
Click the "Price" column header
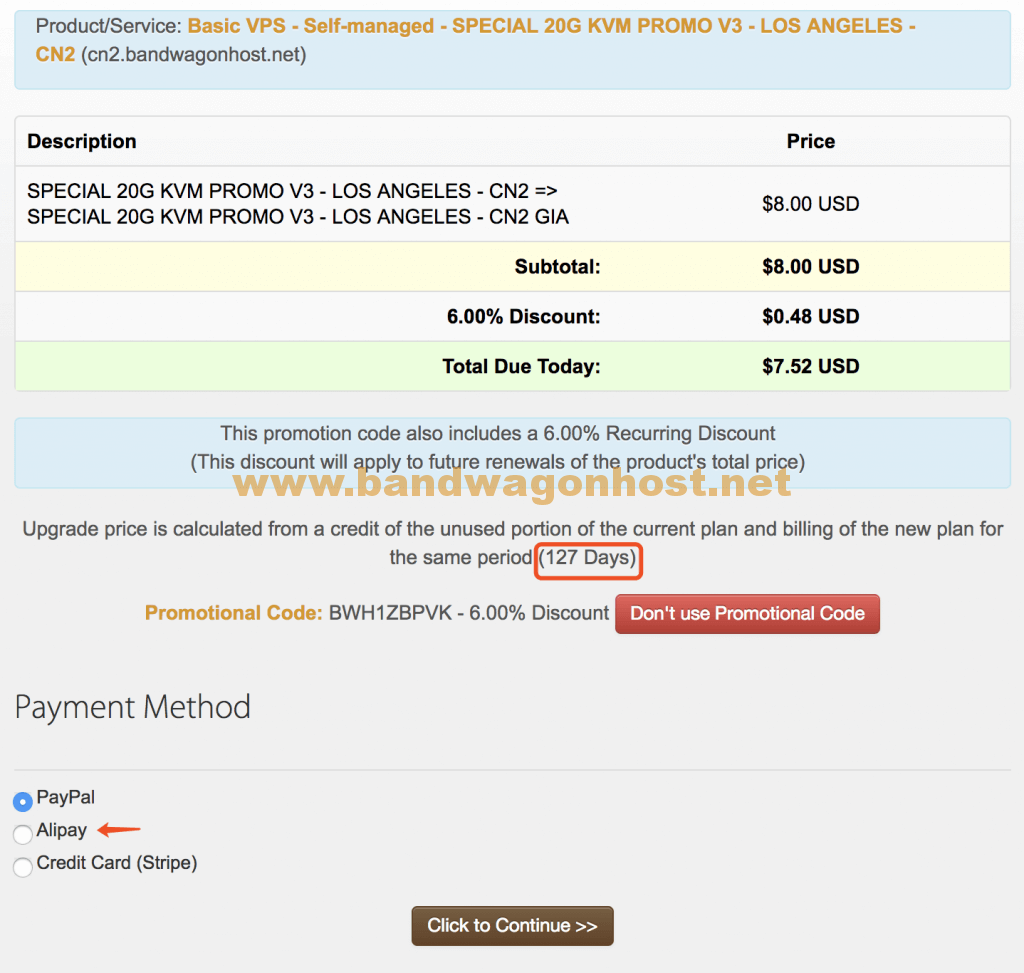pos(810,141)
